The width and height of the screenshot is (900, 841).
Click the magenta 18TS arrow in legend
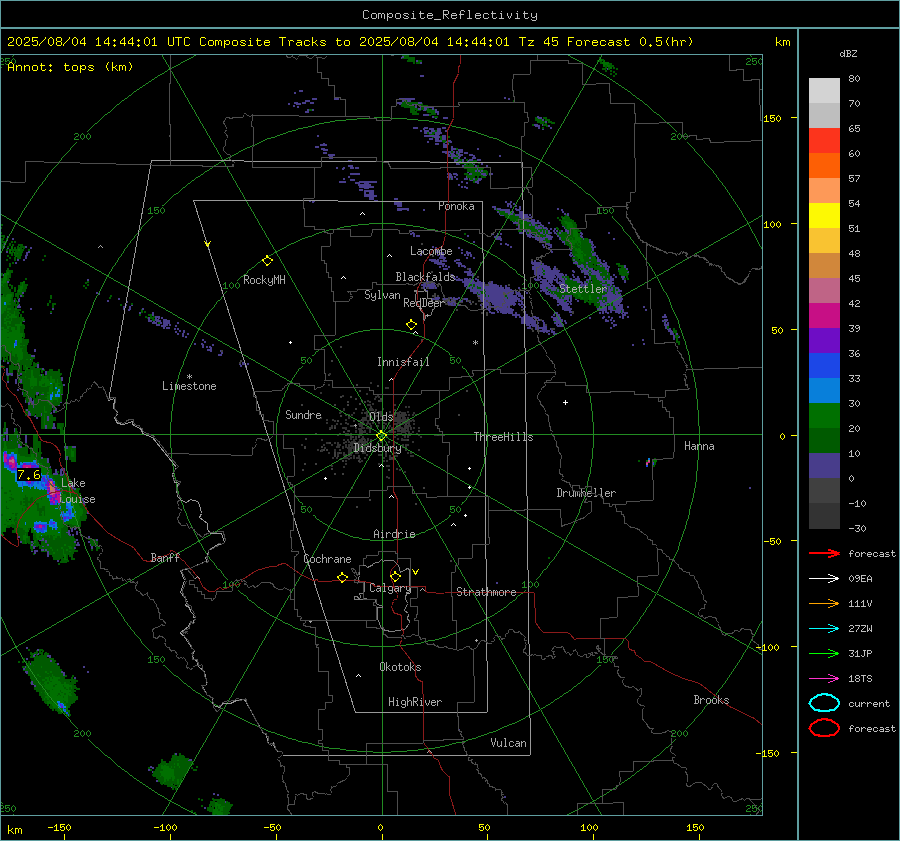pos(824,679)
